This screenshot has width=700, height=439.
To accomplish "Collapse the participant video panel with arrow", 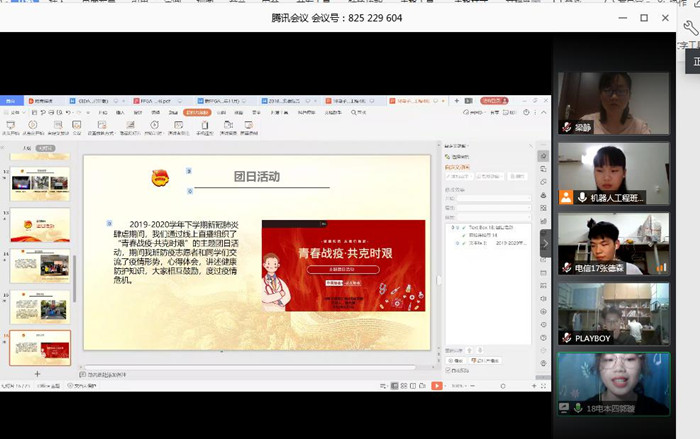I will click(x=545, y=243).
